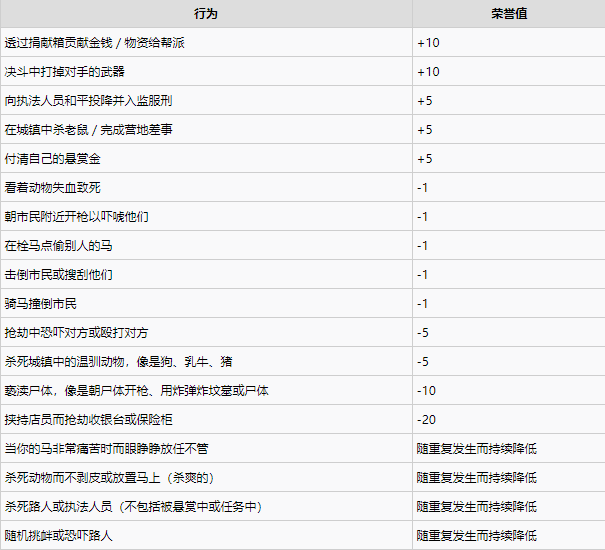Viewport: 605px width, 550px height.
Task: Click the -1 value for '骑马撞倒市民'
Action: pyautogui.click(x=422, y=304)
